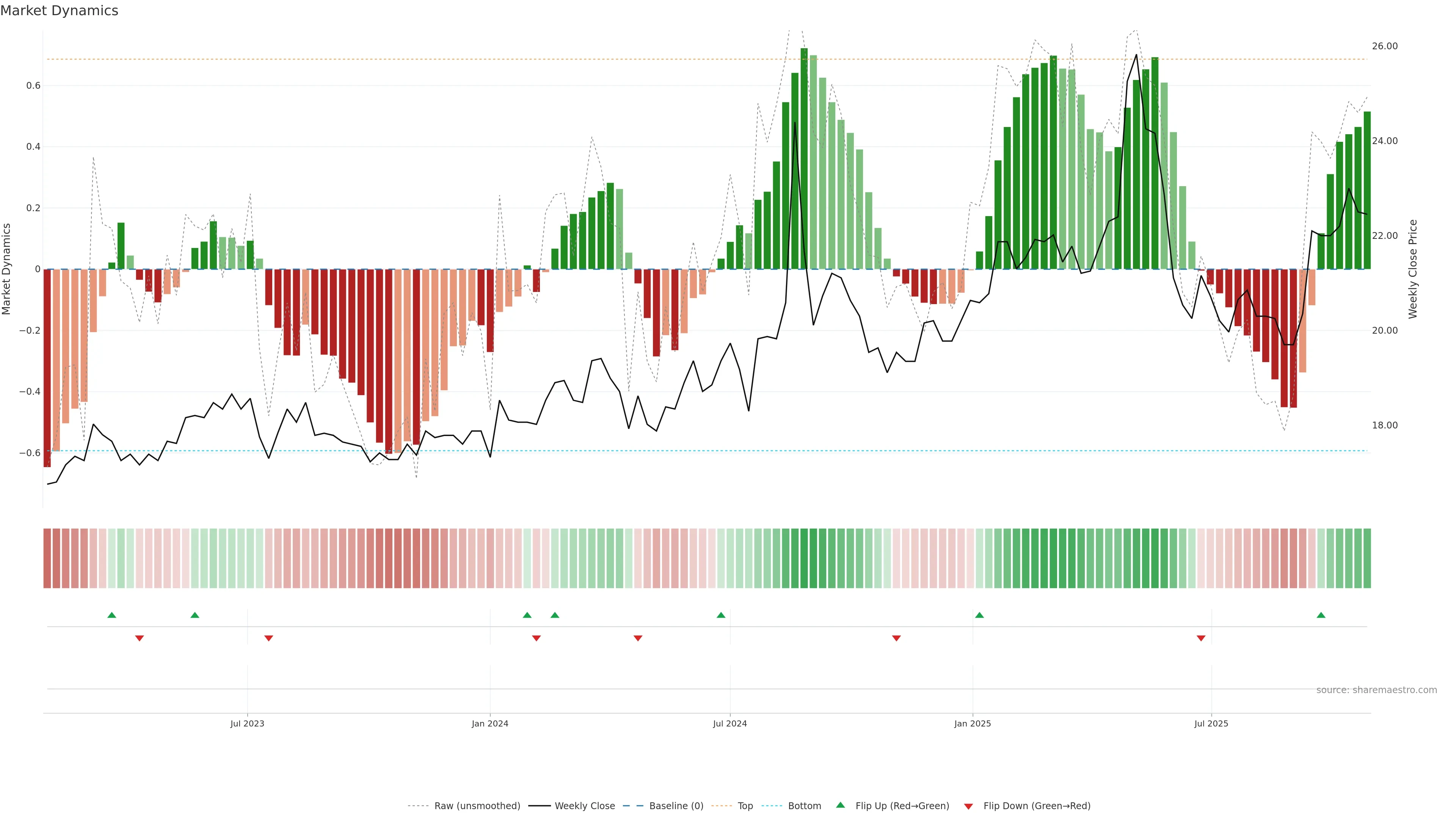Click the Jul 2025 x-axis label
1456x819 pixels.
(x=1211, y=723)
